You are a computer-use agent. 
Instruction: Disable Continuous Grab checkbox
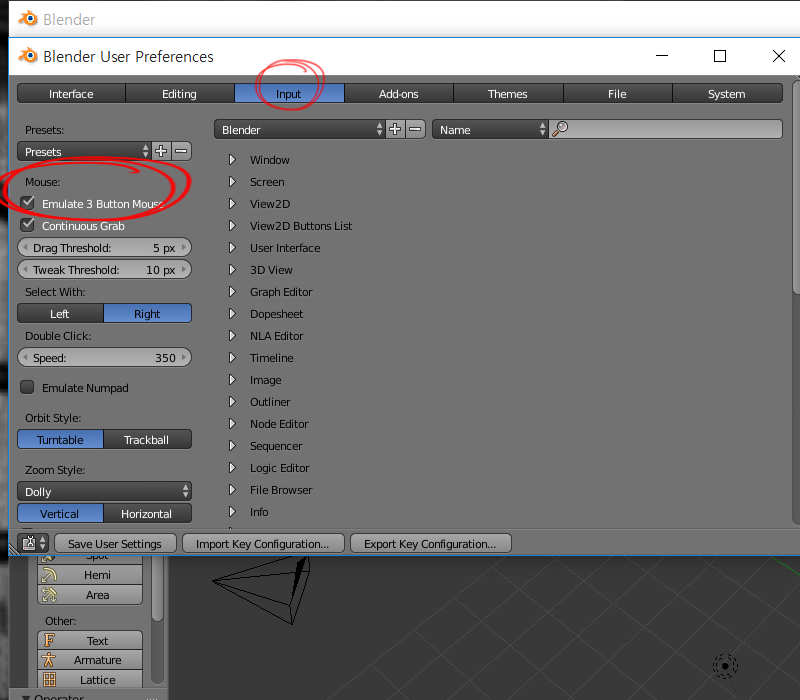[28, 225]
